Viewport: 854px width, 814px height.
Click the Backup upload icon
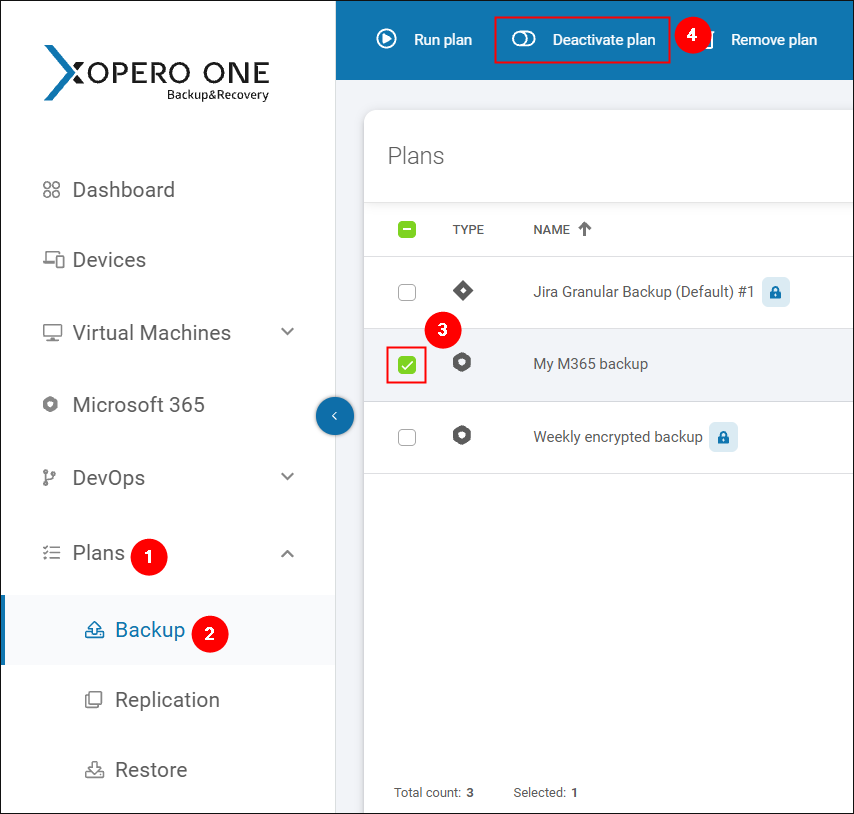pos(94,630)
